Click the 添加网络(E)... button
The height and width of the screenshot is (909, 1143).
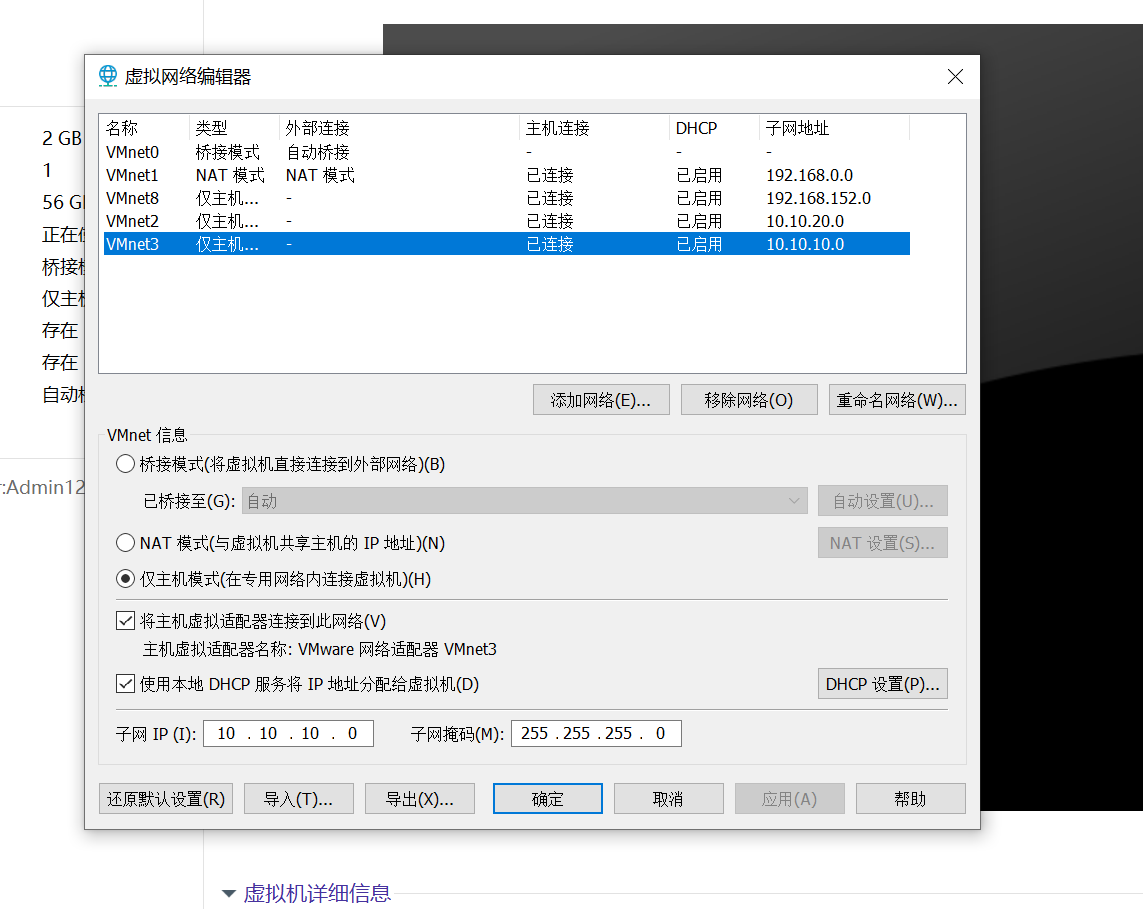tap(601, 399)
